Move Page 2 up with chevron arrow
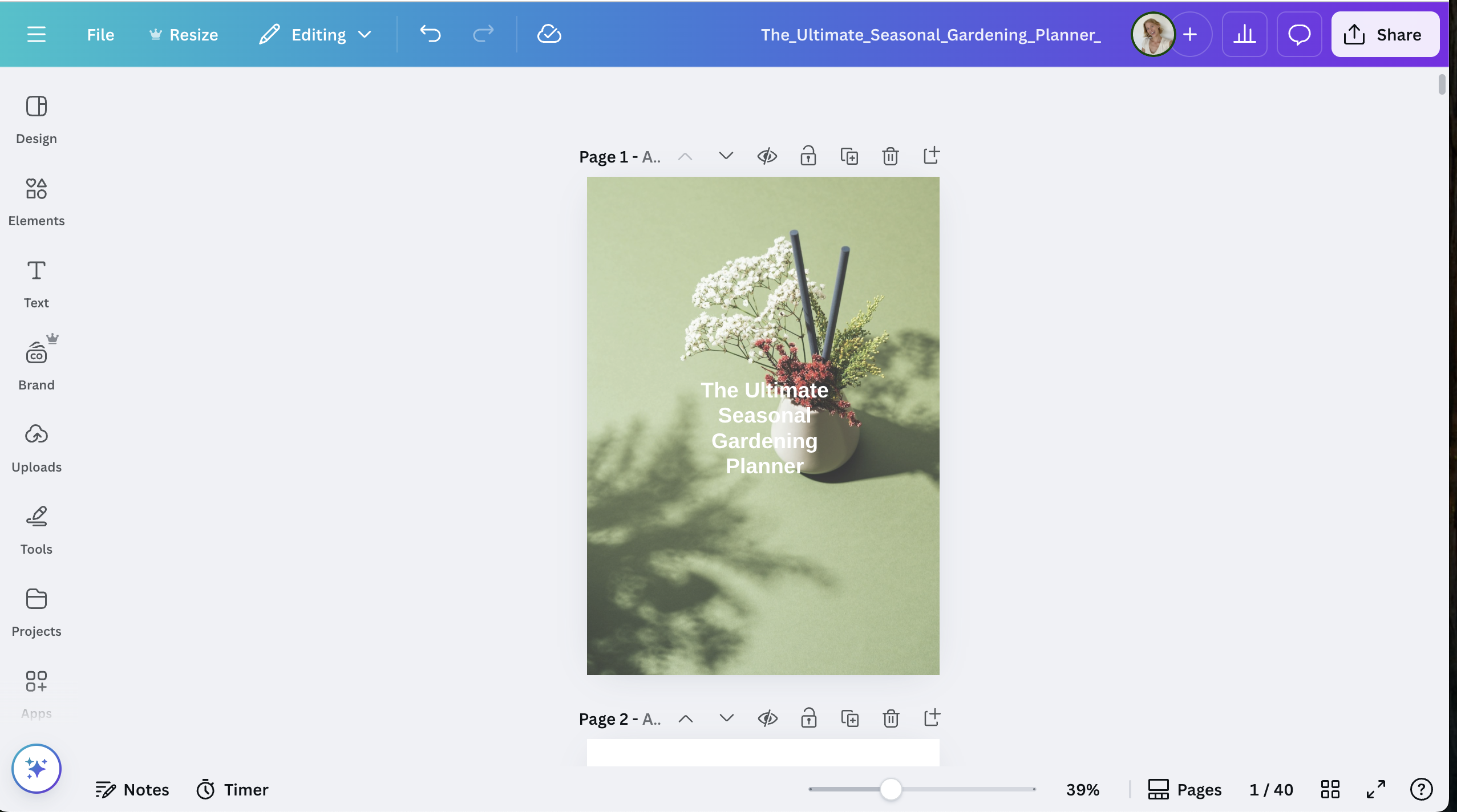Viewport: 1457px width, 812px height. 686,718
